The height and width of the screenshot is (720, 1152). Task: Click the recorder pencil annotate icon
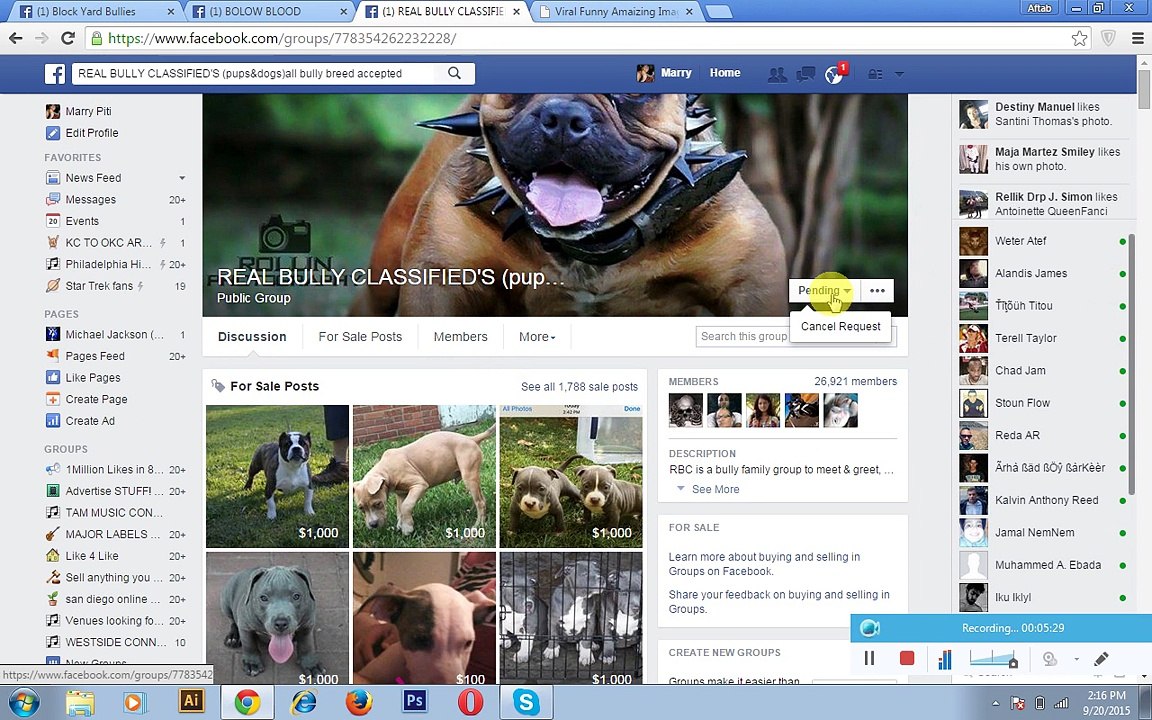[x=1101, y=659]
